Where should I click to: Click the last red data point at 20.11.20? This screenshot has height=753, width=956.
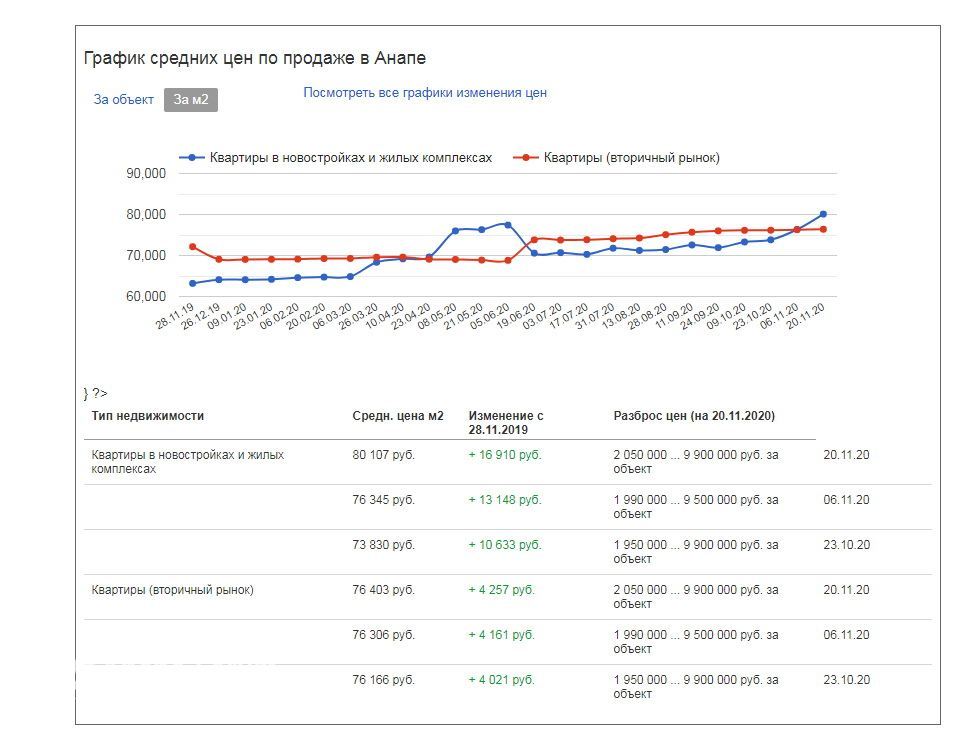click(x=823, y=229)
